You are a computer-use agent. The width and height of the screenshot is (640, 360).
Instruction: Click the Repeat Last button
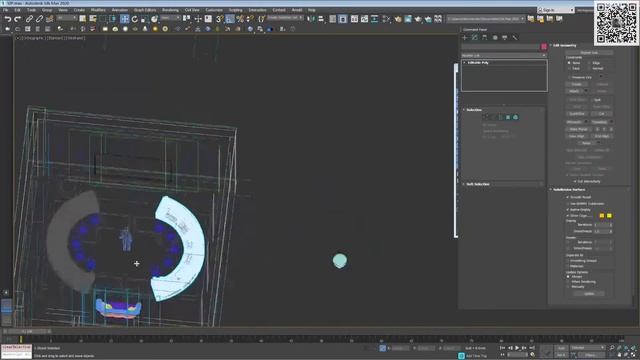(589, 53)
